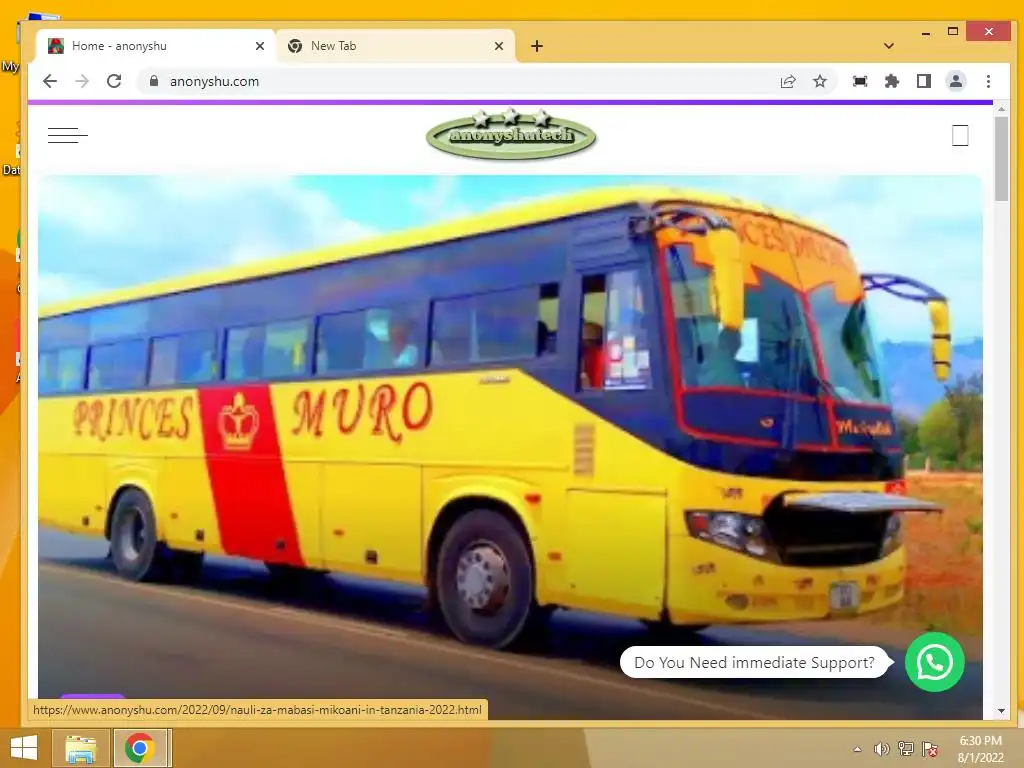Expand the tab search dropdown arrow
The width and height of the screenshot is (1024, 768).
click(889, 46)
